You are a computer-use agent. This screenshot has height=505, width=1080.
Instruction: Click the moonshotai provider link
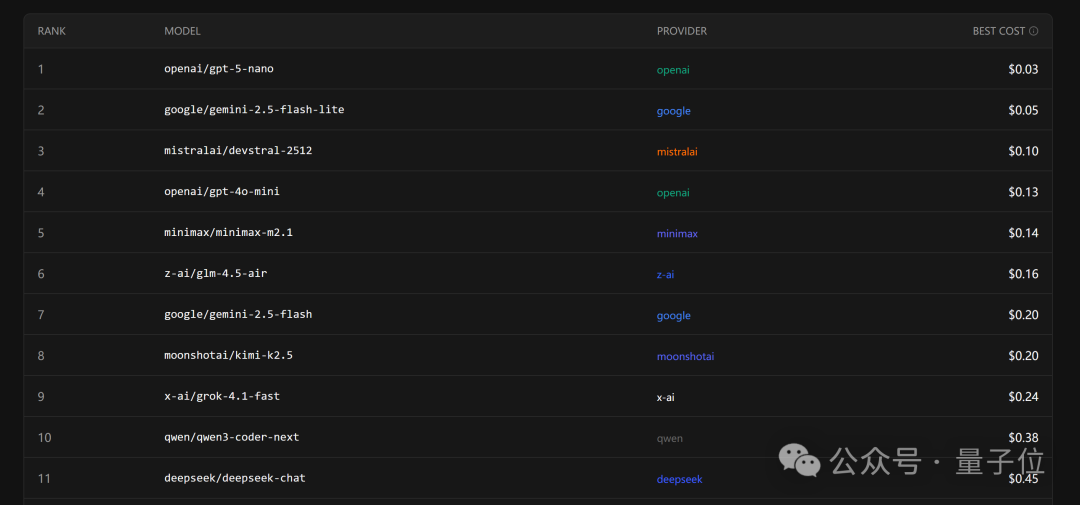pos(685,357)
